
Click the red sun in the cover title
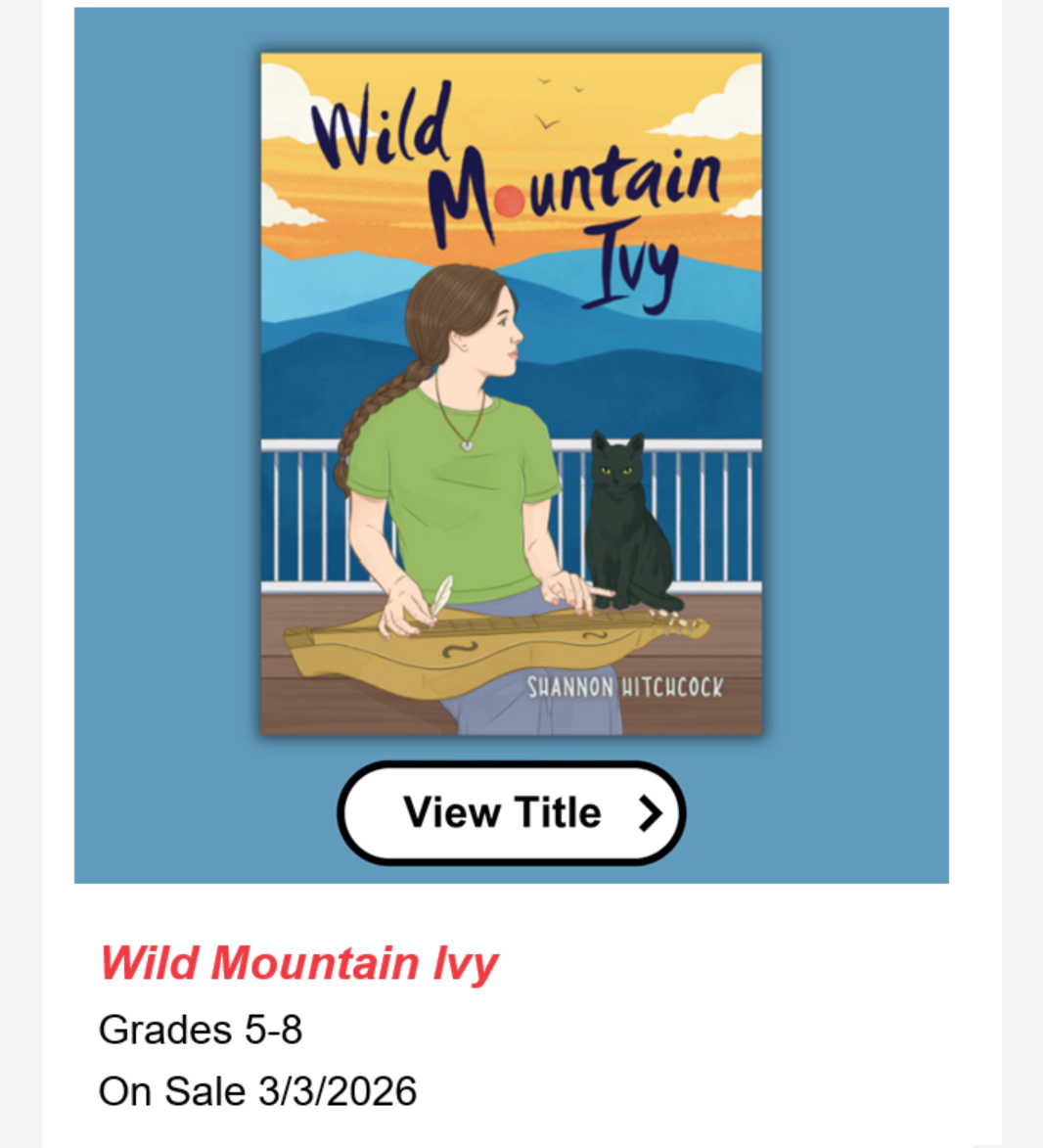coord(509,202)
